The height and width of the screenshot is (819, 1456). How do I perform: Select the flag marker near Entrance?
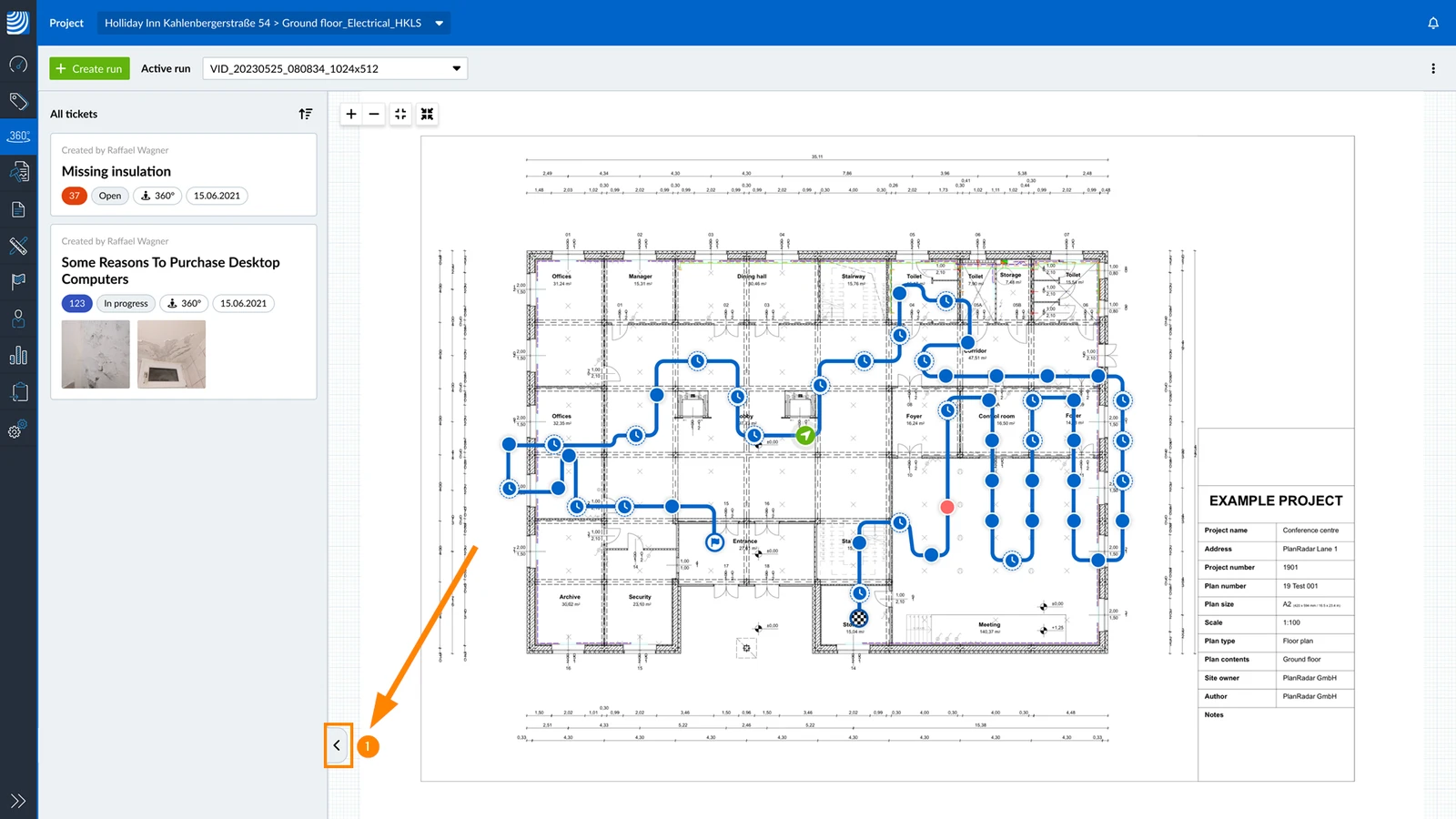[x=715, y=542]
